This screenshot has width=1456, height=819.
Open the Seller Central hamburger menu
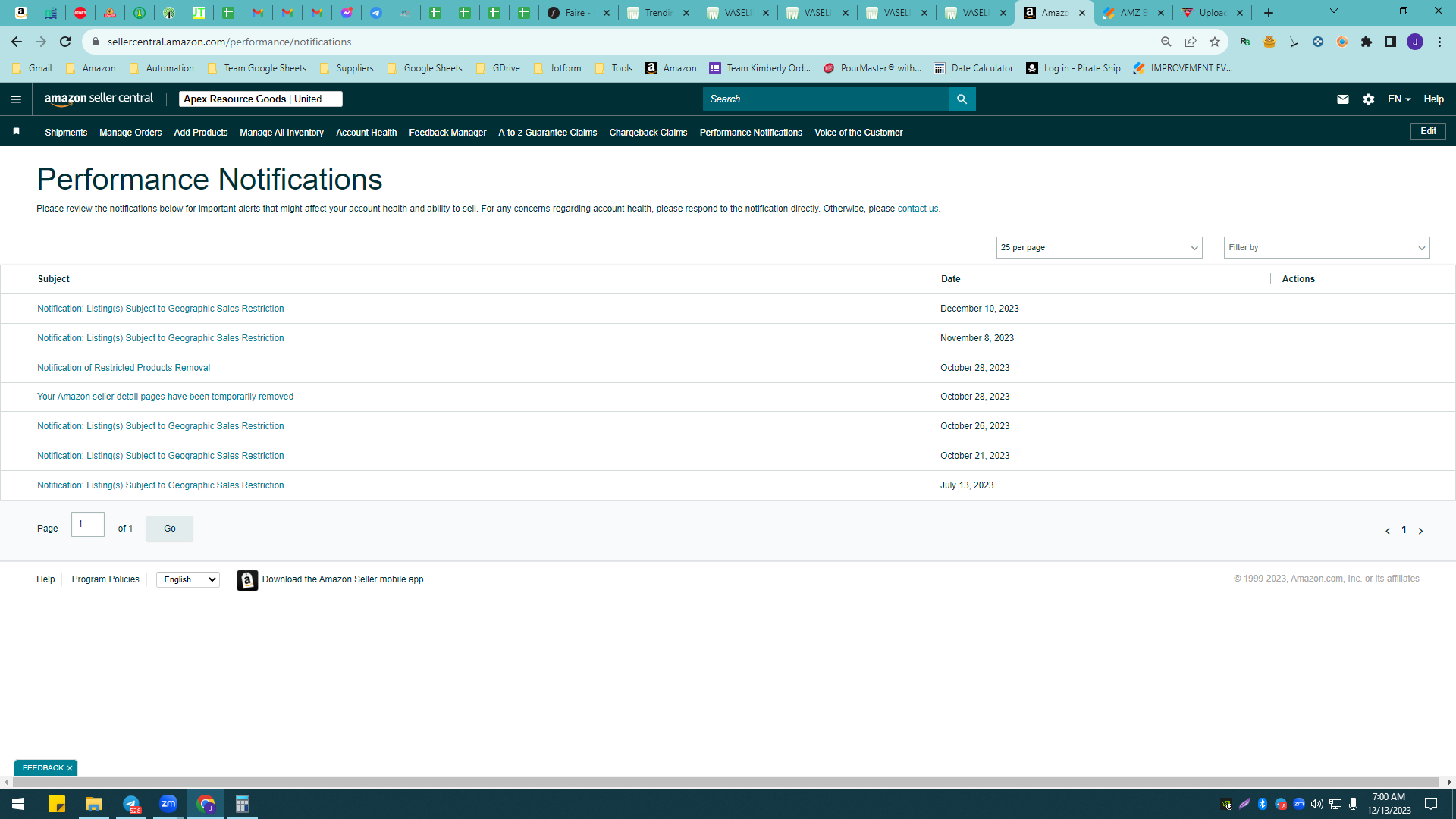pos(16,99)
